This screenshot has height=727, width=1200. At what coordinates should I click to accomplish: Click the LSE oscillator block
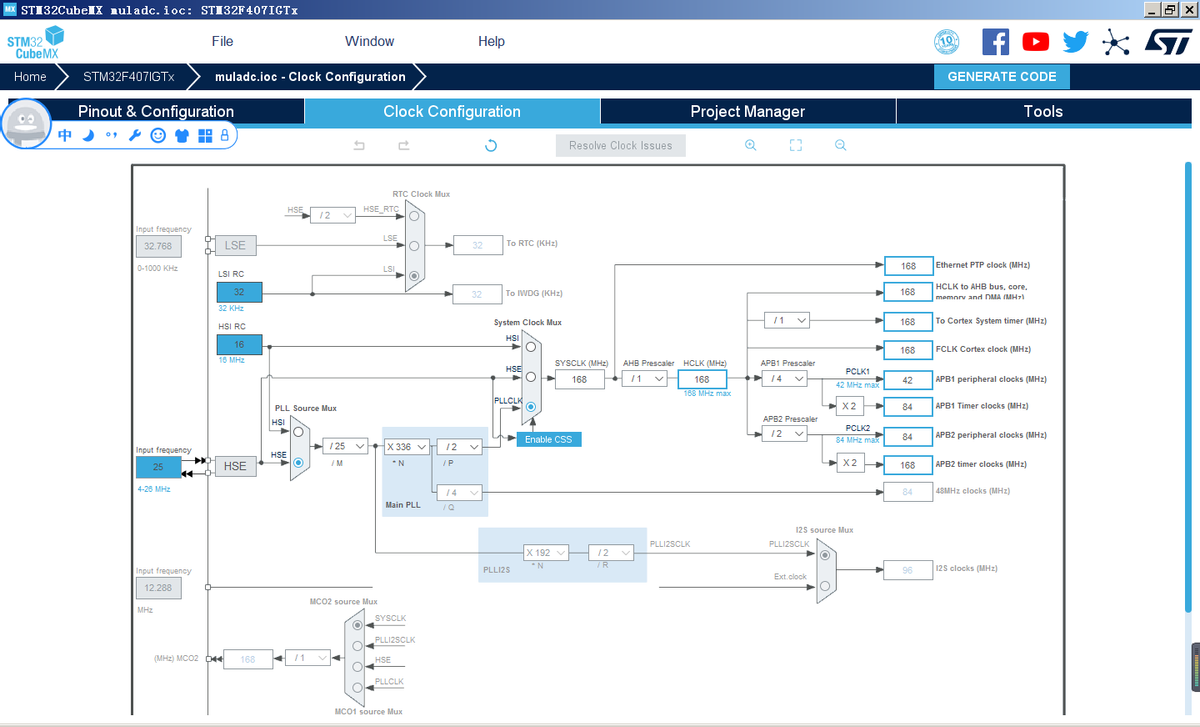click(x=235, y=245)
